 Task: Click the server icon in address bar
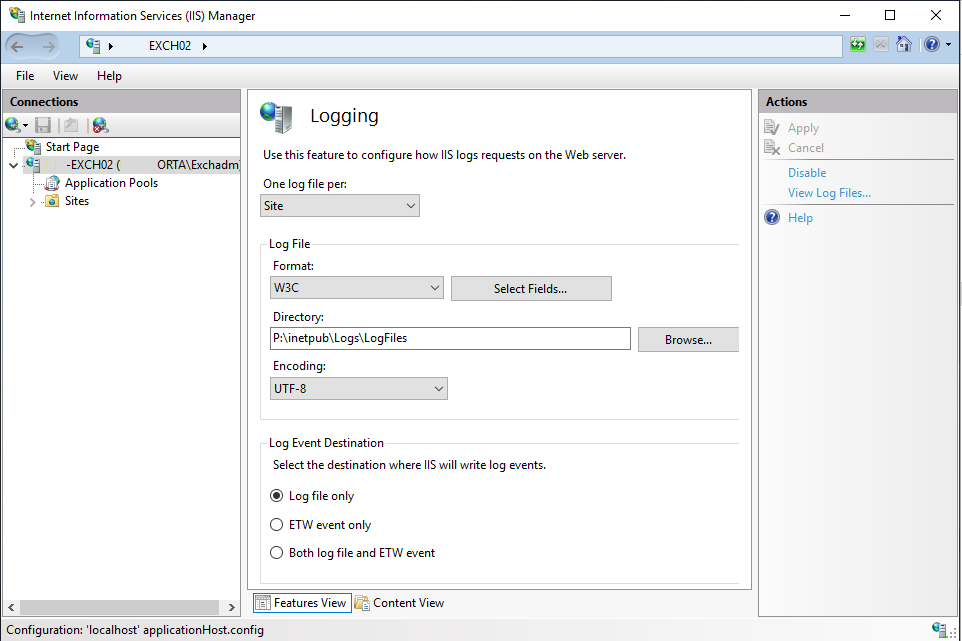click(x=93, y=46)
